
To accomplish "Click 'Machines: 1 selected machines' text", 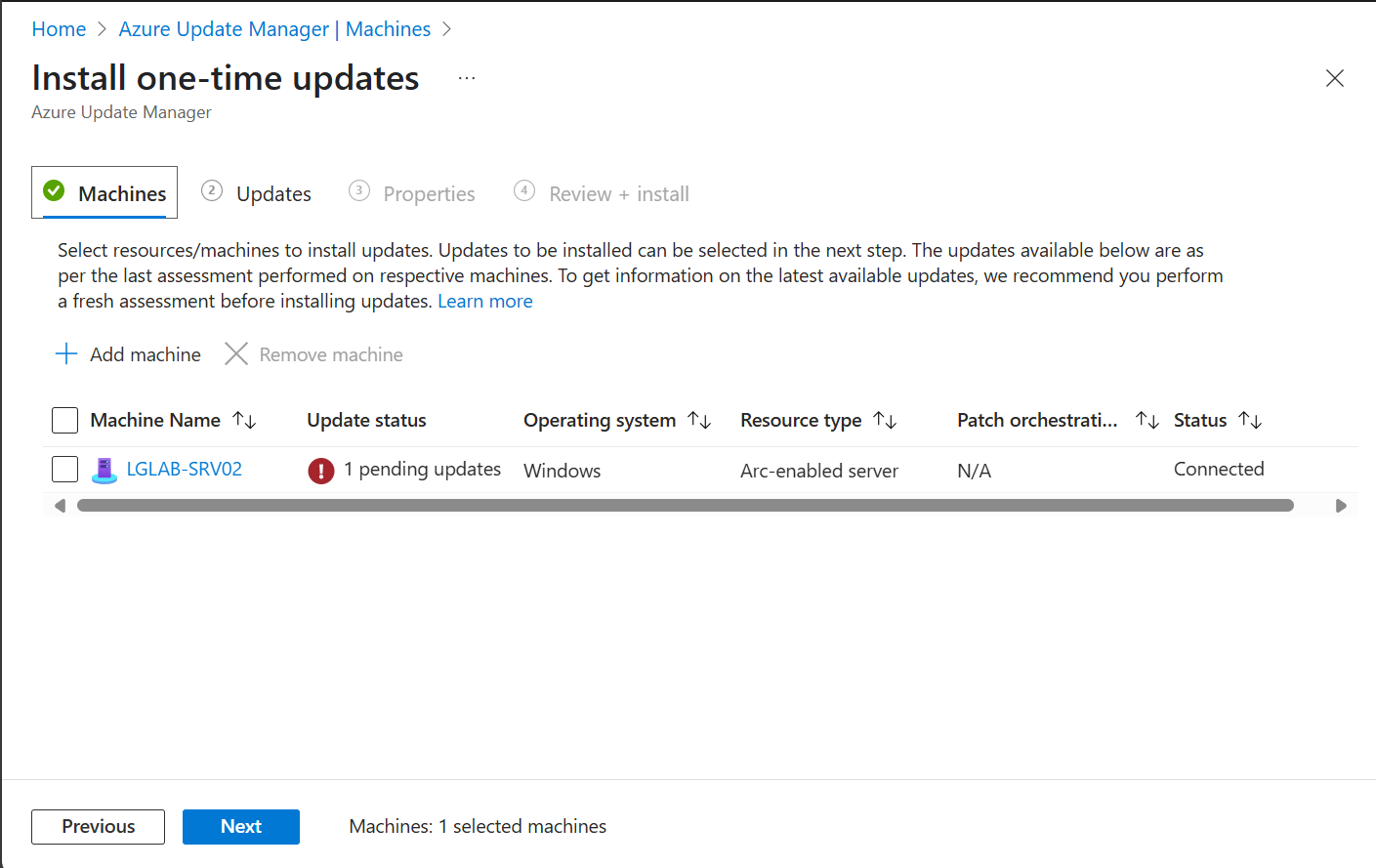I will pos(478,826).
